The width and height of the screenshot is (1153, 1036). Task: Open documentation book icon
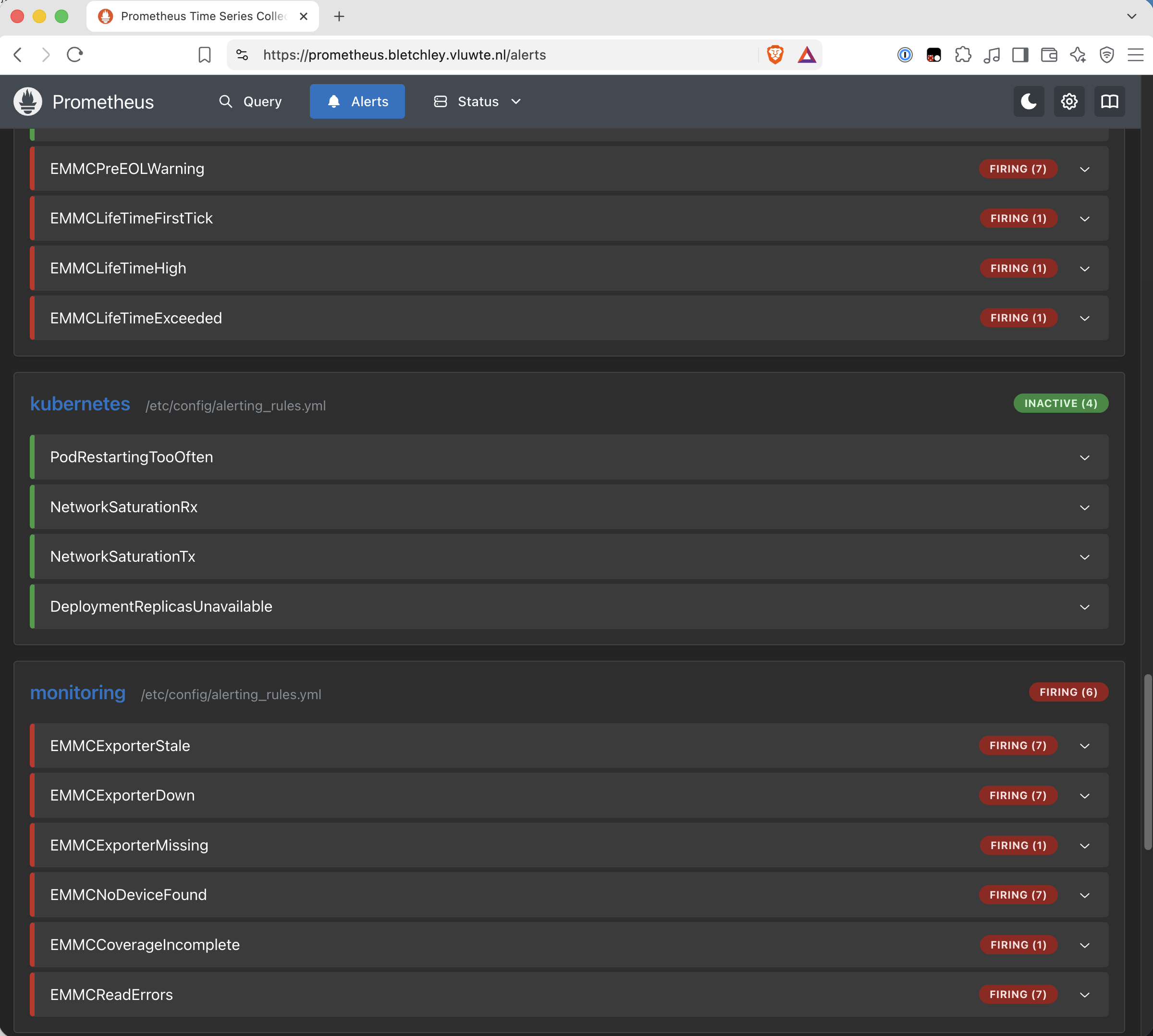coord(1109,101)
